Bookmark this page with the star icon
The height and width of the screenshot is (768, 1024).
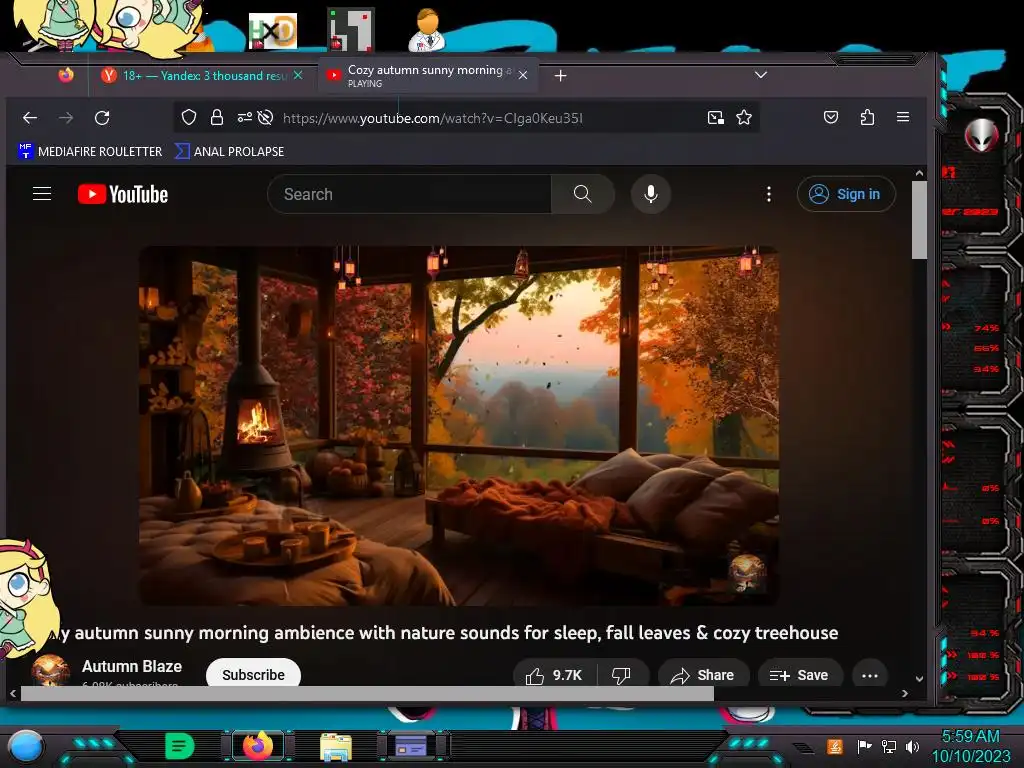[x=744, y=118]
